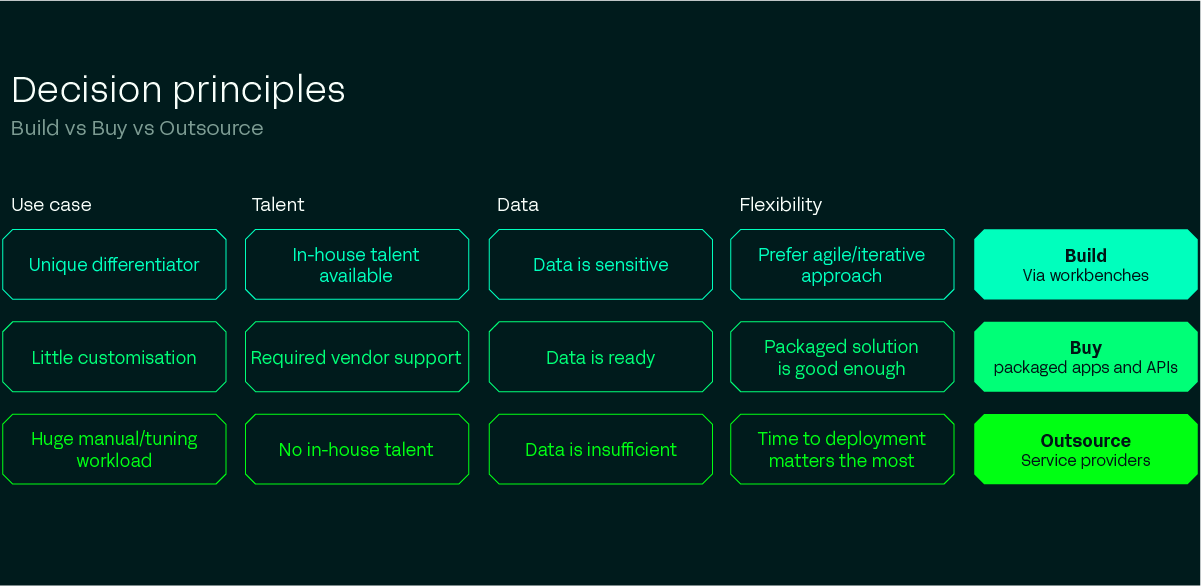This screenshot has height=586, width=1201.
Task: Select the 'Huge manual/tuning workload' box
Action: click(x=114, y=449)
